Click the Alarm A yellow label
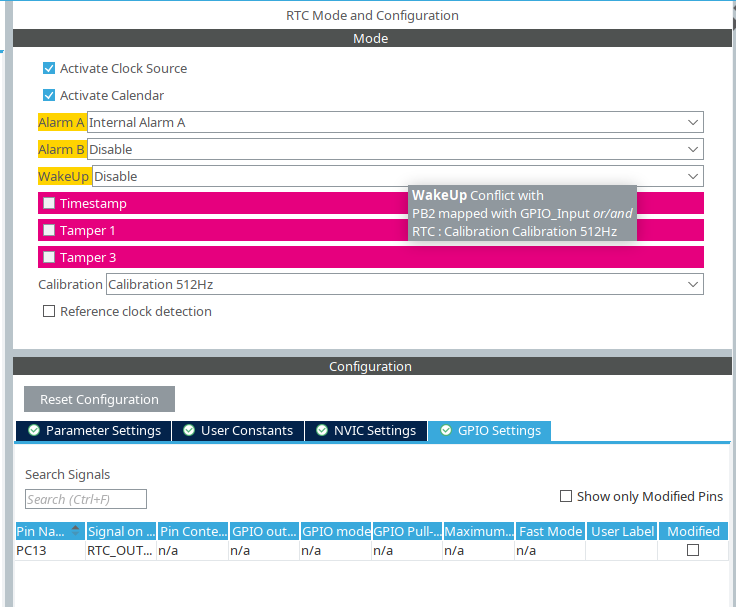The image size is (736, 607). (x=61, y=123)
